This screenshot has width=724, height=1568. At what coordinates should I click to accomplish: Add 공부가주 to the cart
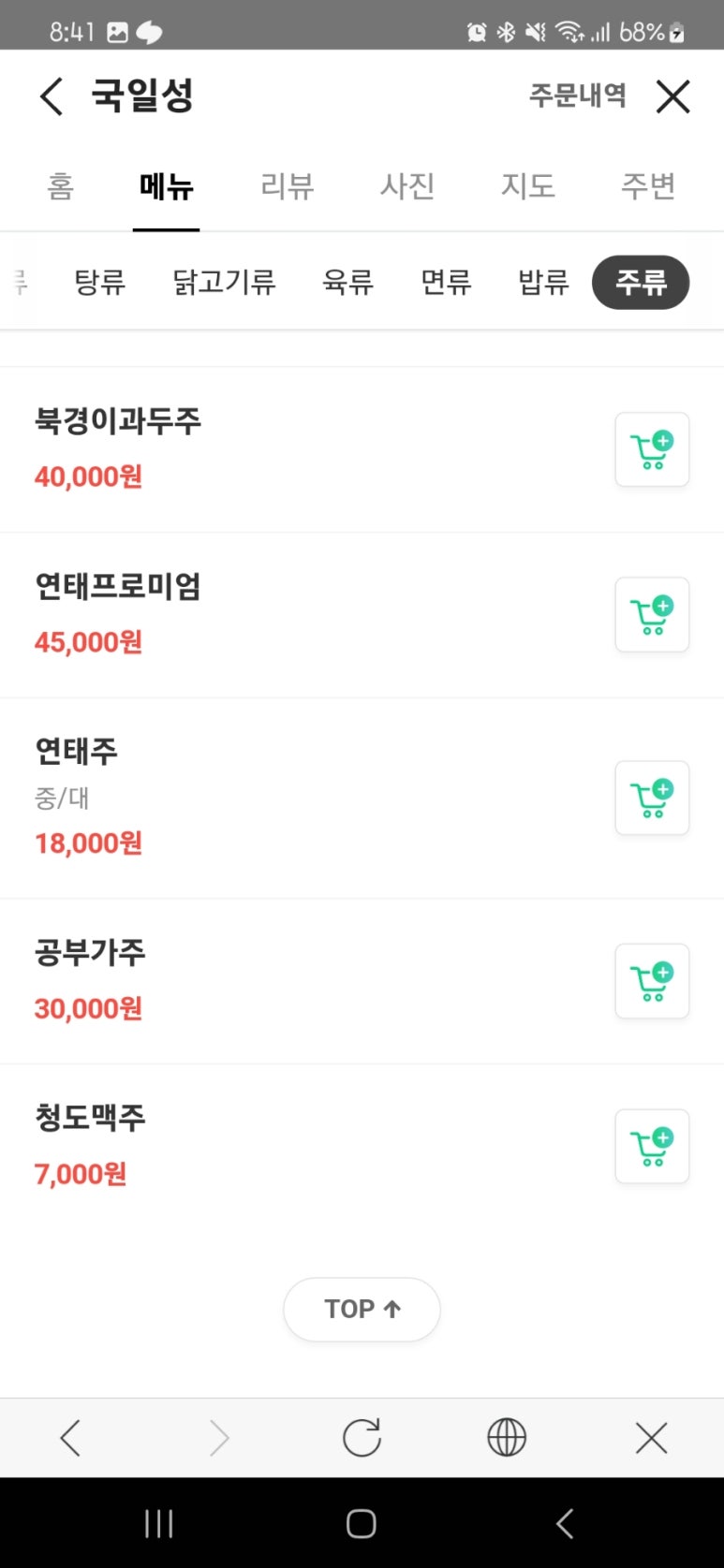[652, 981]
